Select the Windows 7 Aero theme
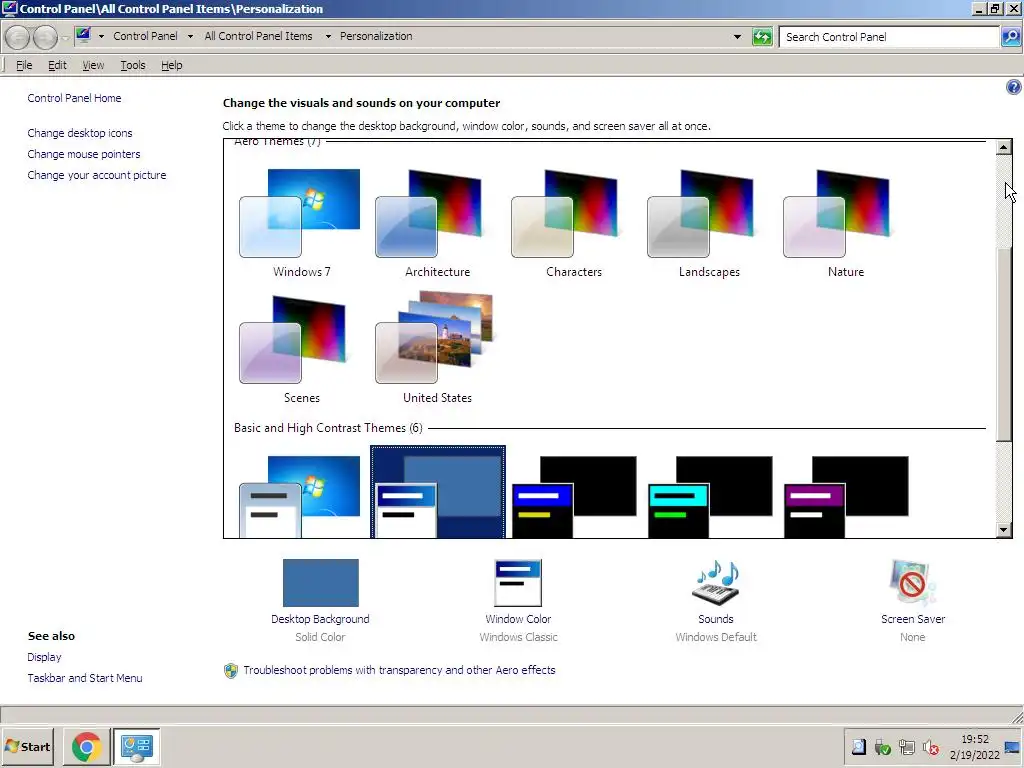The width and height of the screenshot is (1024, 768). (300, 224)
